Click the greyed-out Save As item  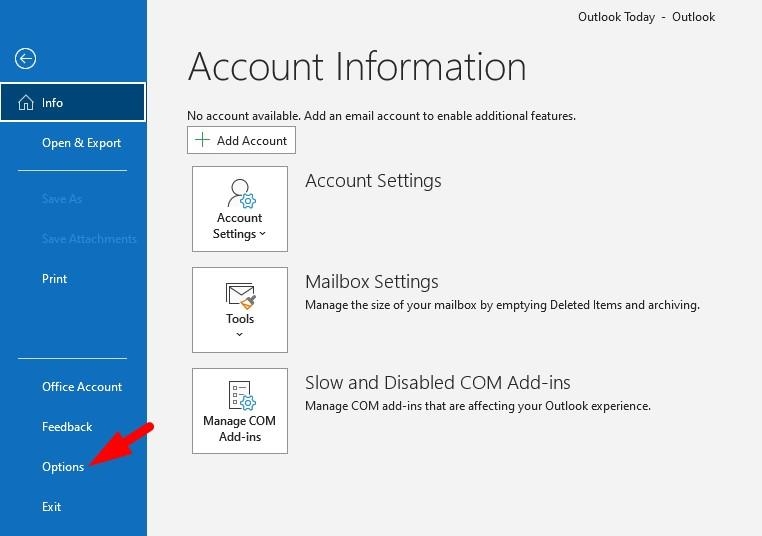62,199
